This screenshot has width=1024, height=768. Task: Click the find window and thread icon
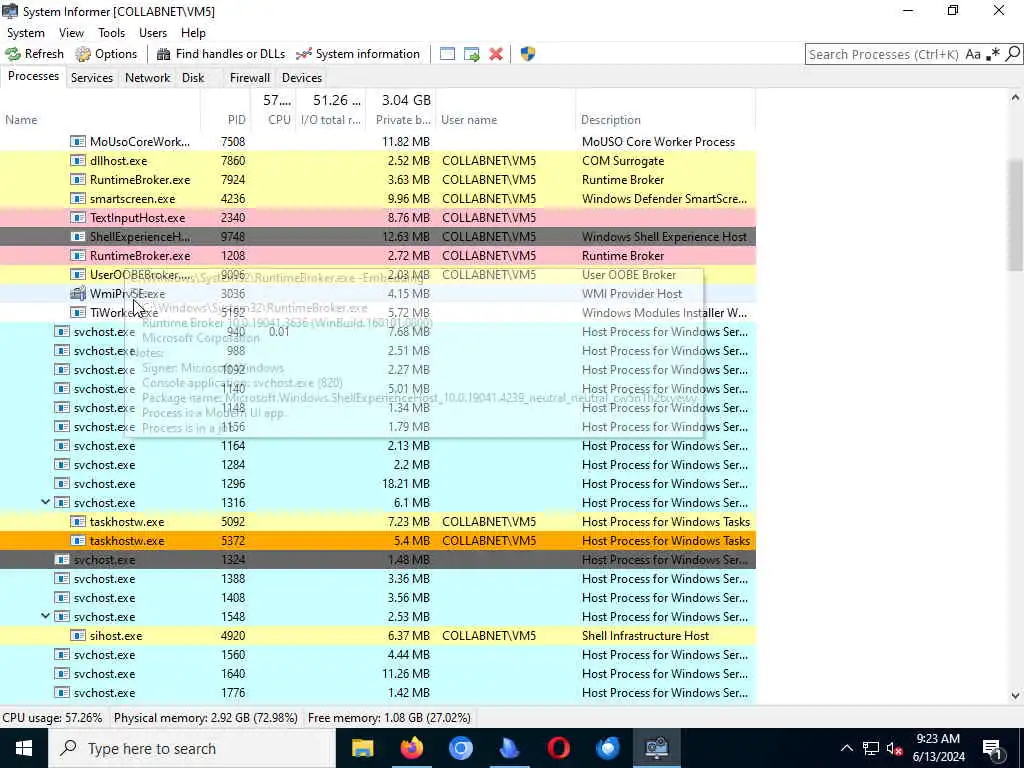click(x=472, y=54)
